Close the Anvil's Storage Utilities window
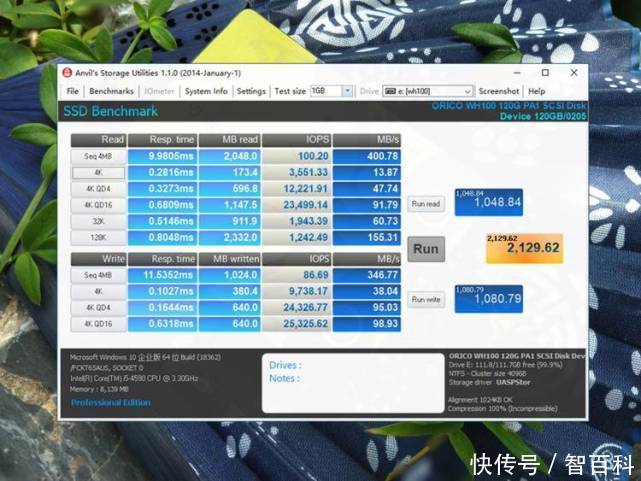The image size is (641, 481). click(x=574, y=73)
